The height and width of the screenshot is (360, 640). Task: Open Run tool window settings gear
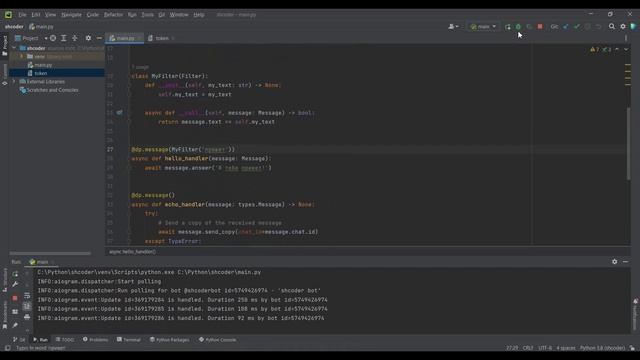point(615,262)
